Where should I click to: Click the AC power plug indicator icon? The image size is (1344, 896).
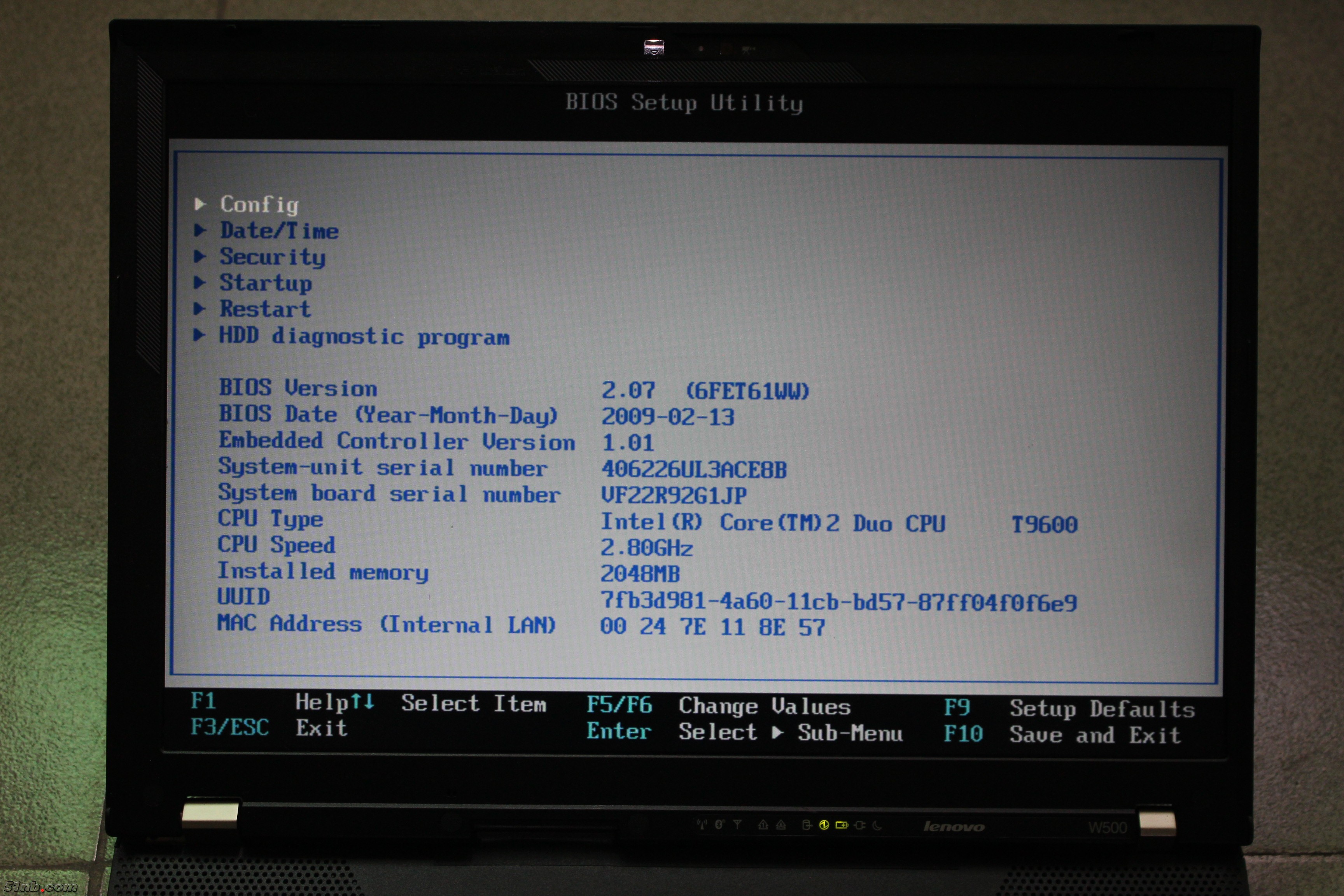click(859, 825)
